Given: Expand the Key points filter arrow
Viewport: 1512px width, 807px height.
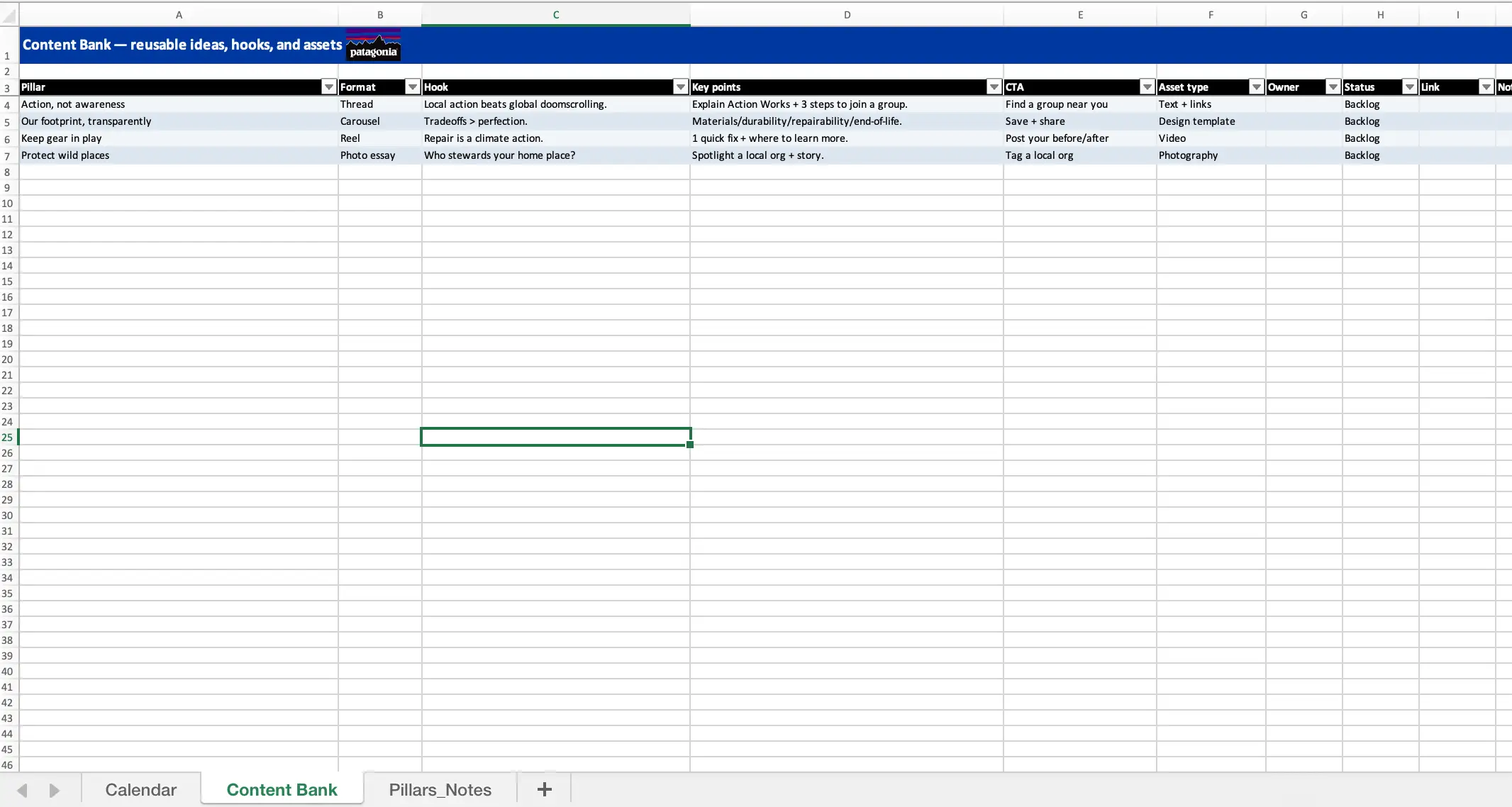Looking at the screenshot, I should pos(994,87).
